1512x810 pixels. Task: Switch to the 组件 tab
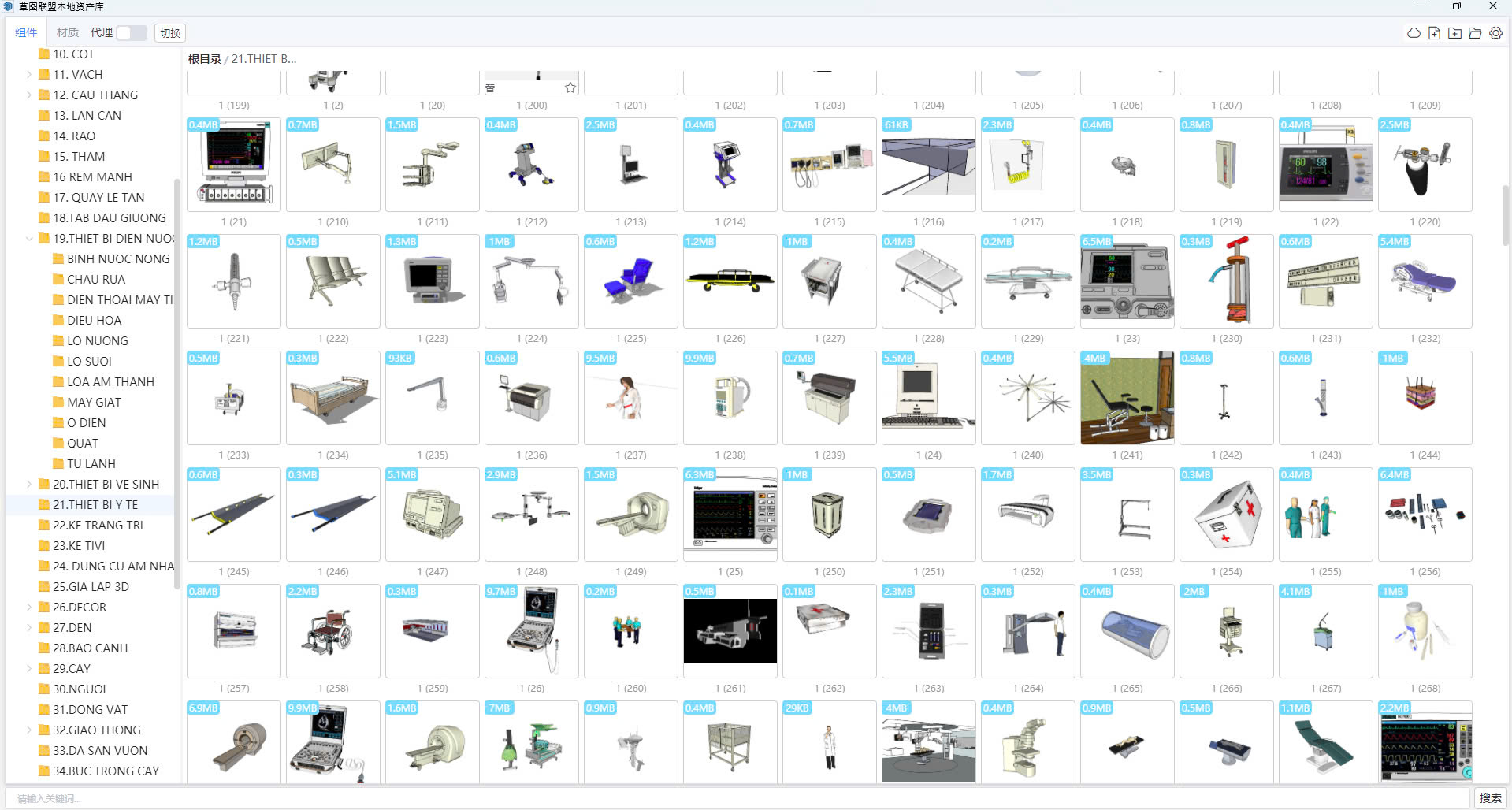(26, 33)
